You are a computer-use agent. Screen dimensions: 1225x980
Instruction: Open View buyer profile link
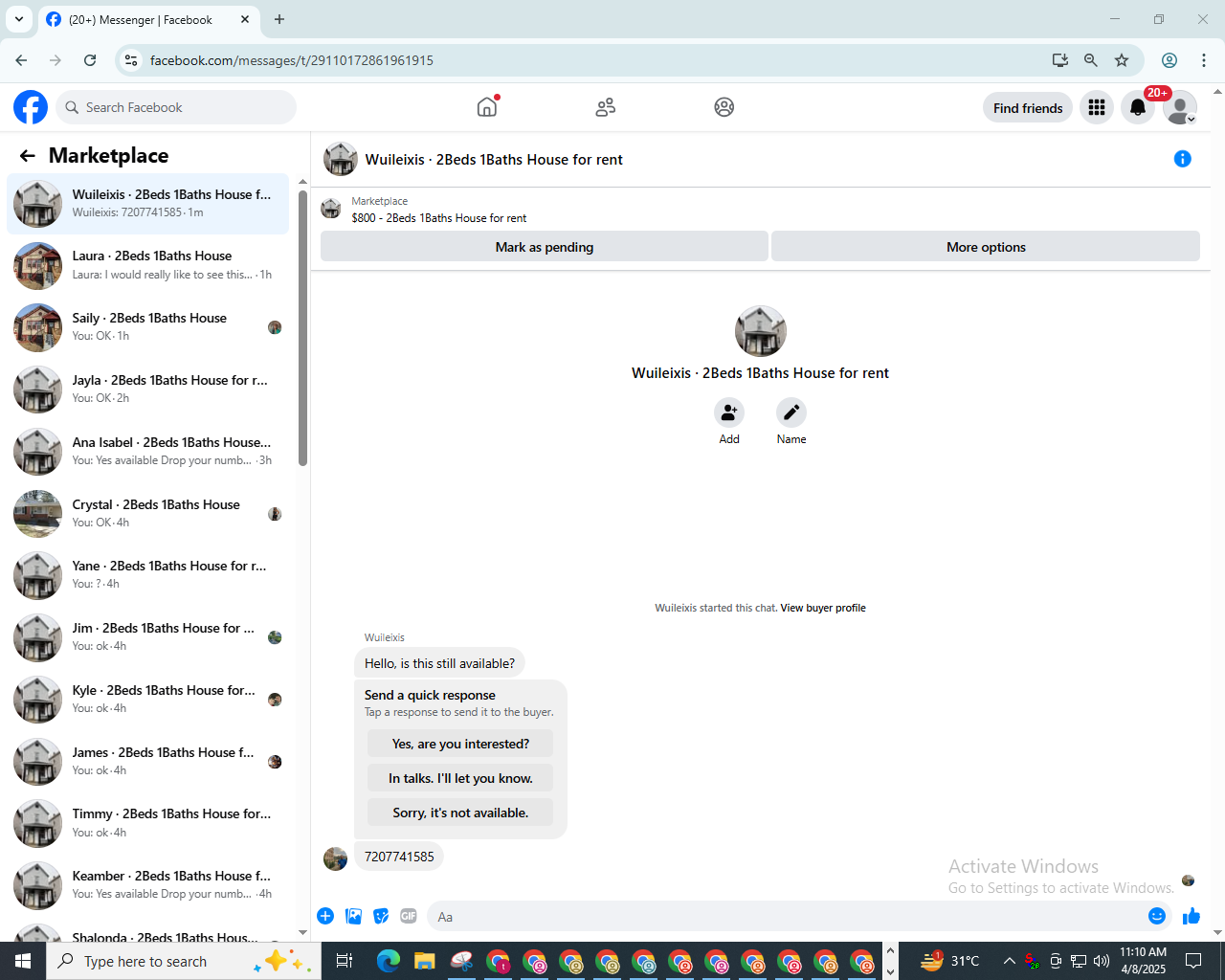(823, 608)
